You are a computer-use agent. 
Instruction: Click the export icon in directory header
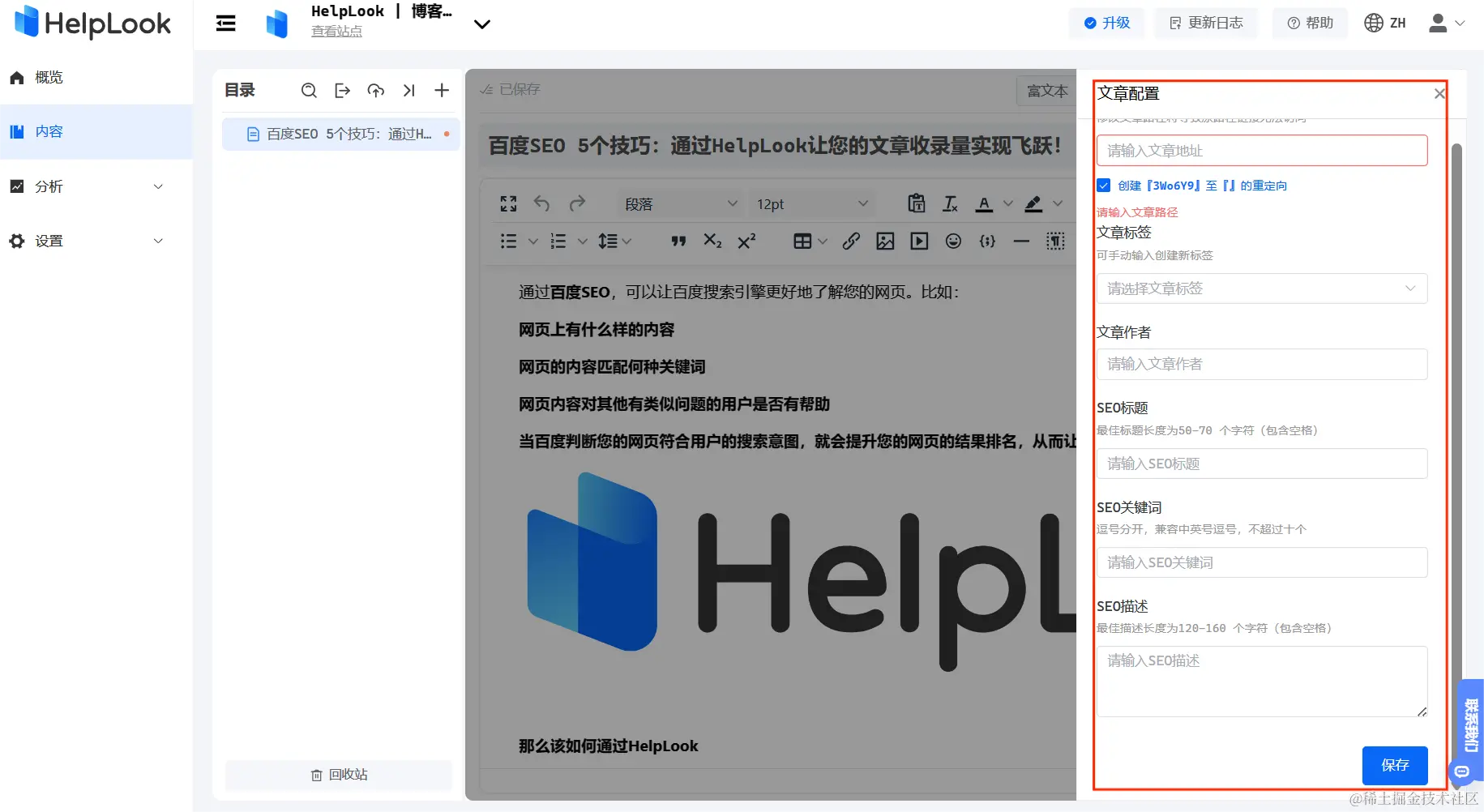coord(342,90)
